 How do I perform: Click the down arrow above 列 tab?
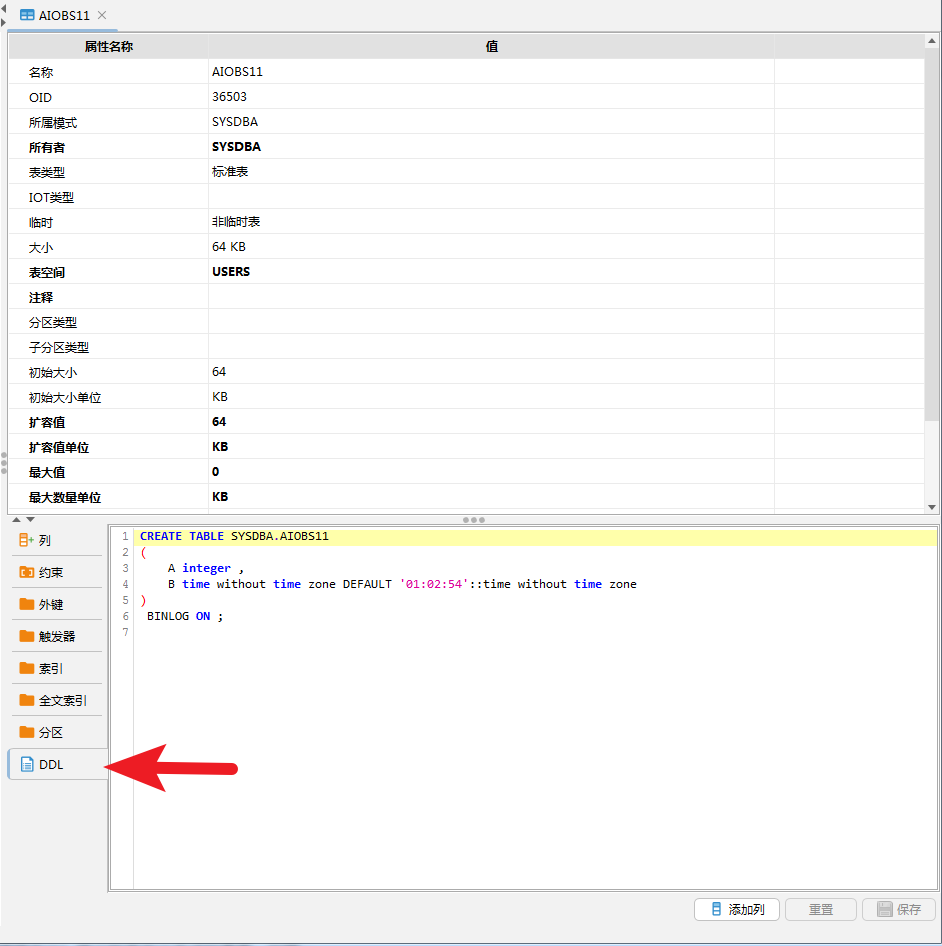tap(30, 519)
